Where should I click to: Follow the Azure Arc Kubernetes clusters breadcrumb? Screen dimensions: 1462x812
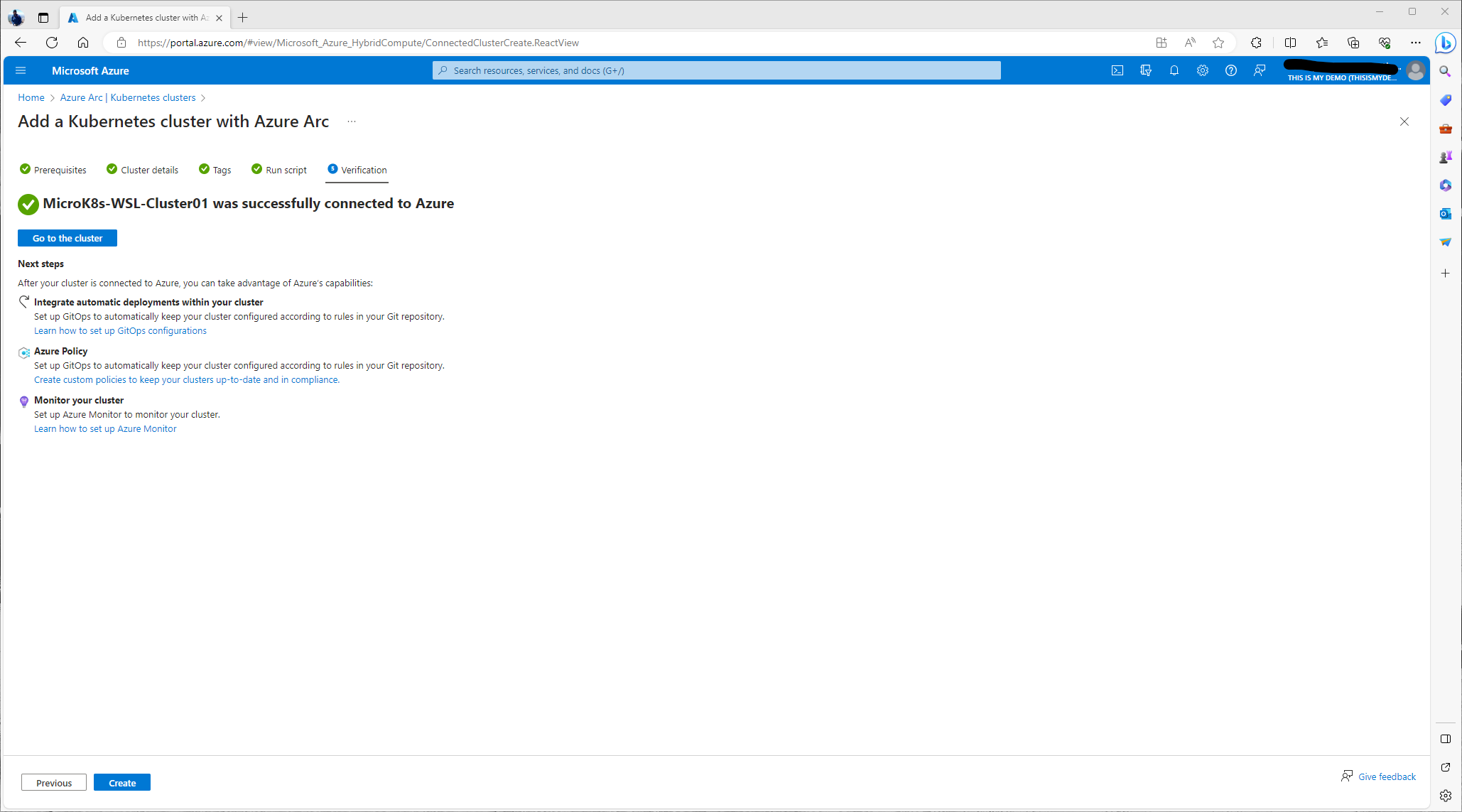coord(128,97)
